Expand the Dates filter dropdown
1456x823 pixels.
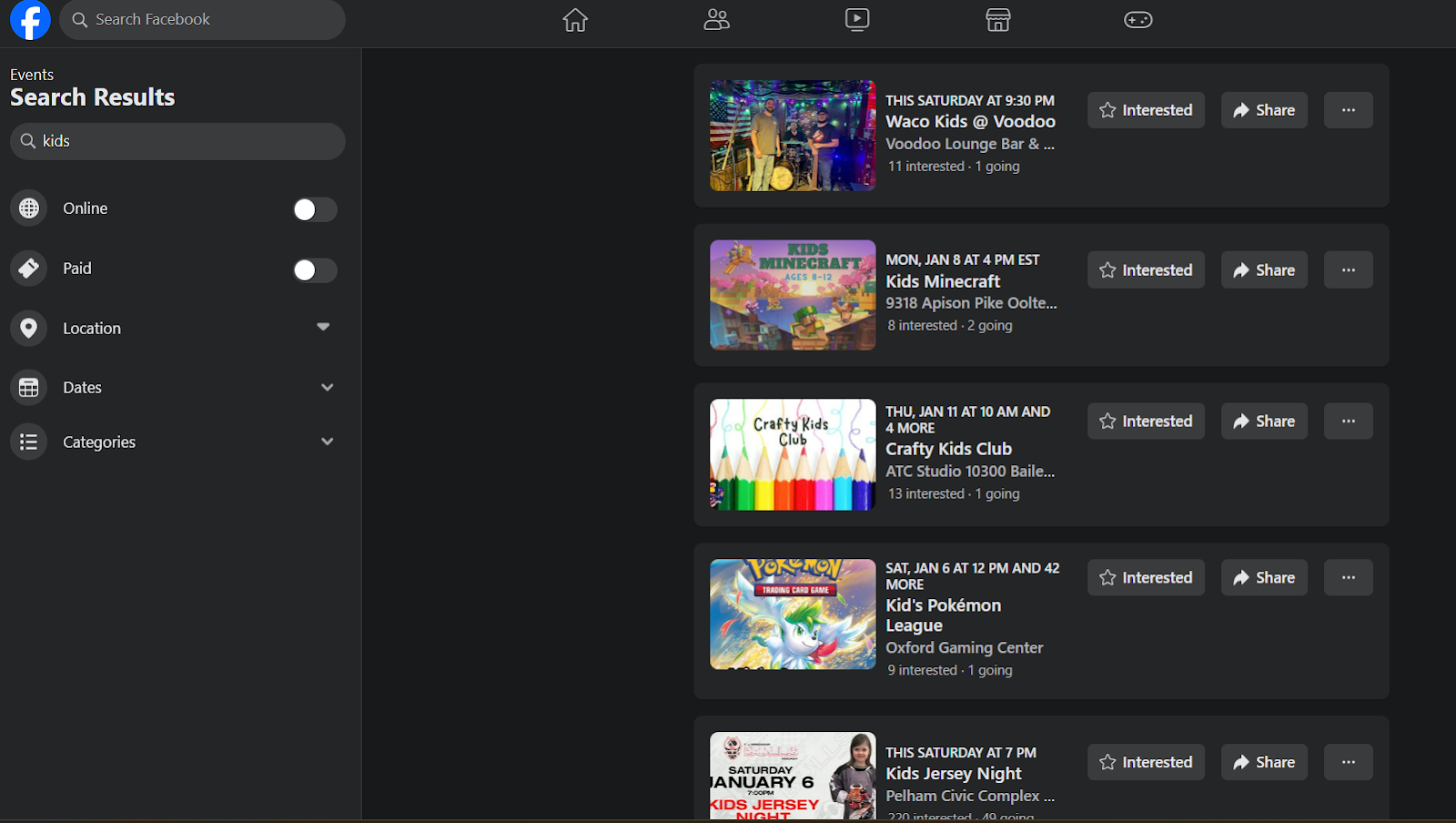click(327, 388)
